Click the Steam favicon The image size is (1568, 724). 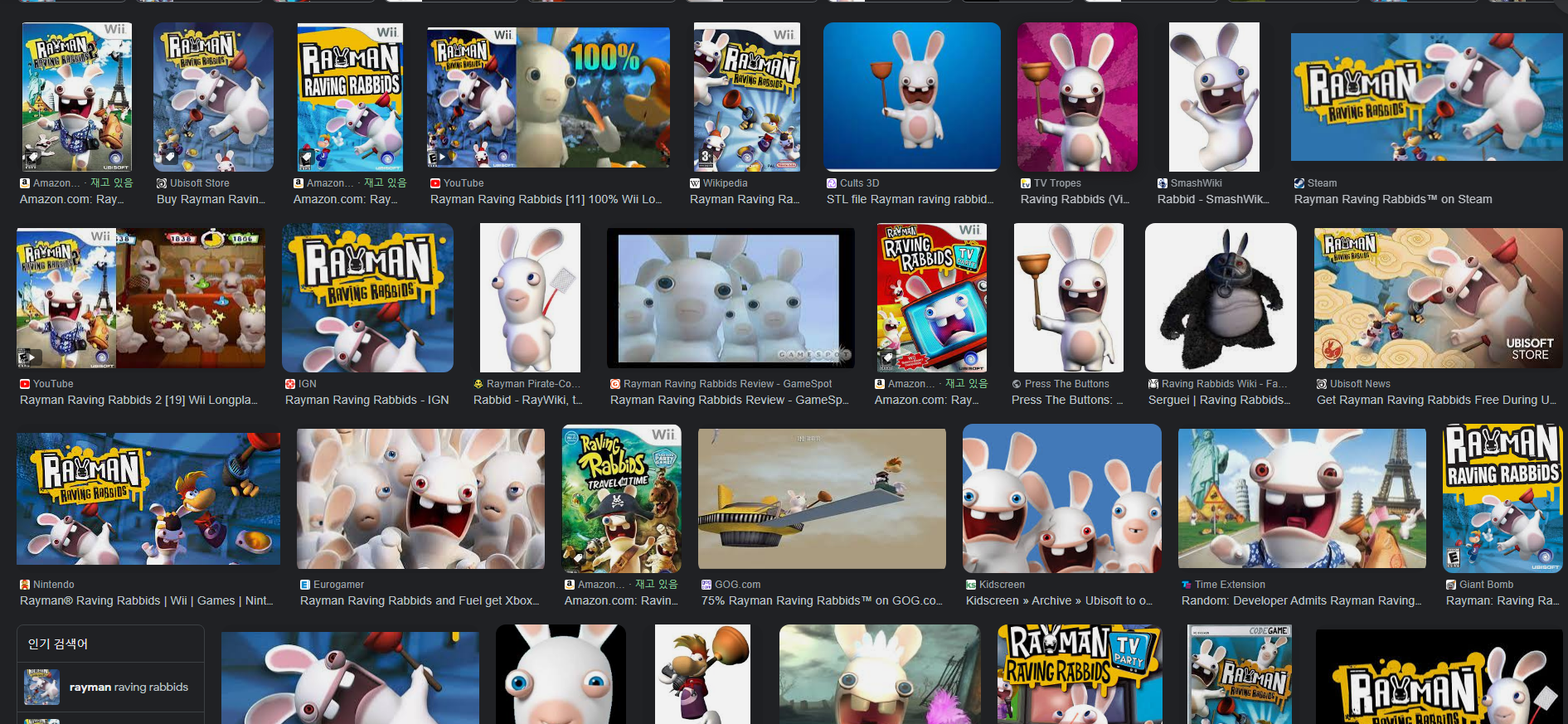click(x=1299, y=183)
